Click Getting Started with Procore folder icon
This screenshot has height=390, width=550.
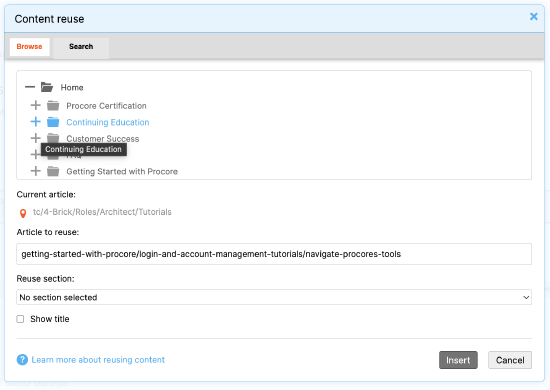[53, 171]
